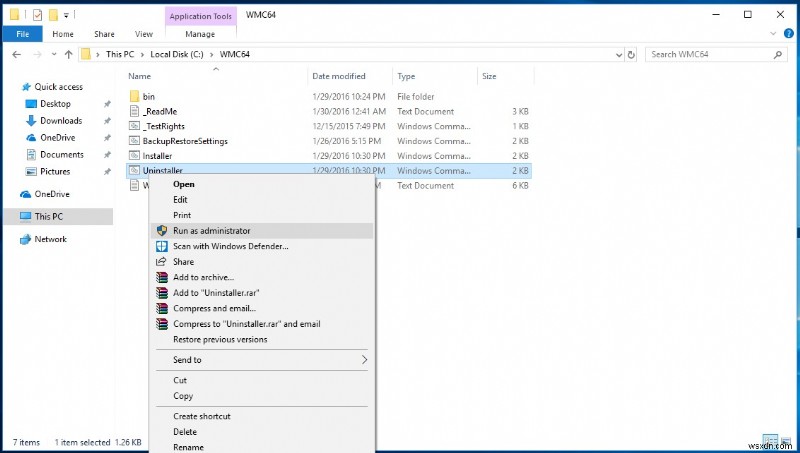Click the search magnifier icon
The width and height of the screenshot is (800, 453).
pyautogui.click(x=778, y=55)
